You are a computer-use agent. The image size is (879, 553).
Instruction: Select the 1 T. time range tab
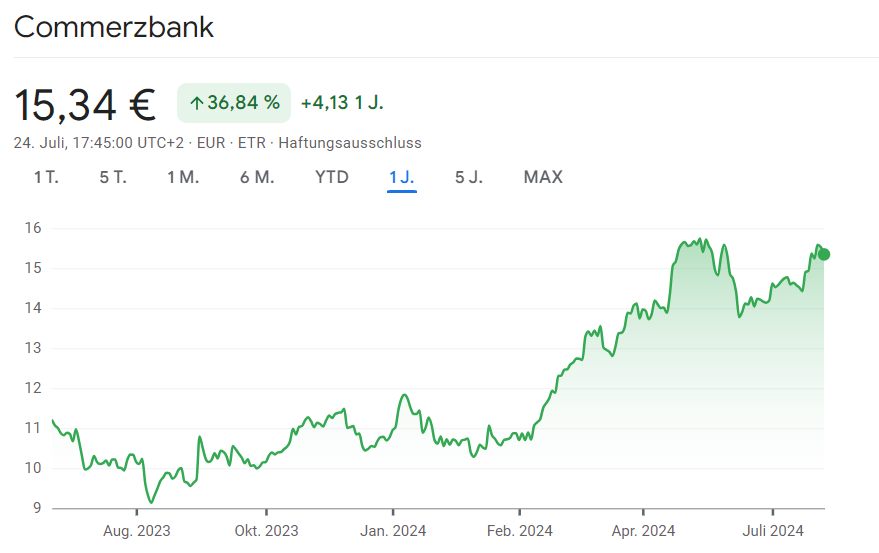click(x=46, y=177)
